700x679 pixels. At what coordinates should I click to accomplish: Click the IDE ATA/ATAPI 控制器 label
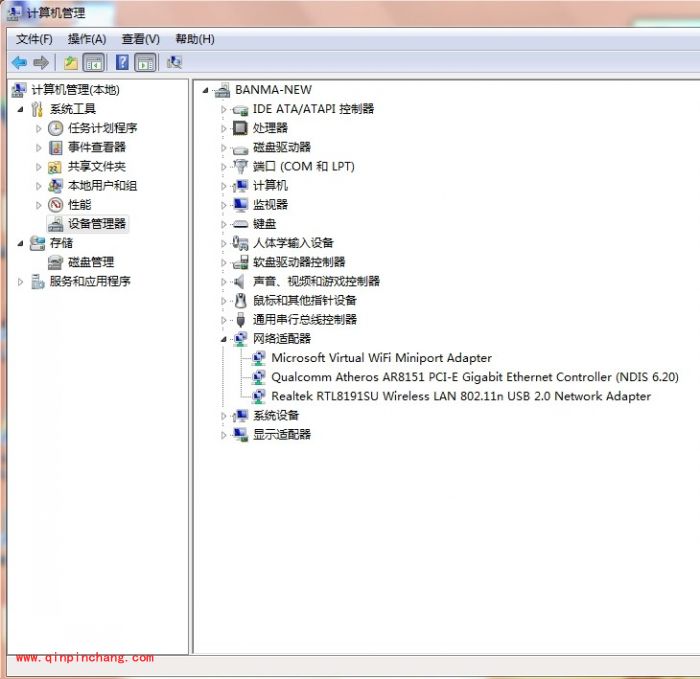tap(313, 109)
